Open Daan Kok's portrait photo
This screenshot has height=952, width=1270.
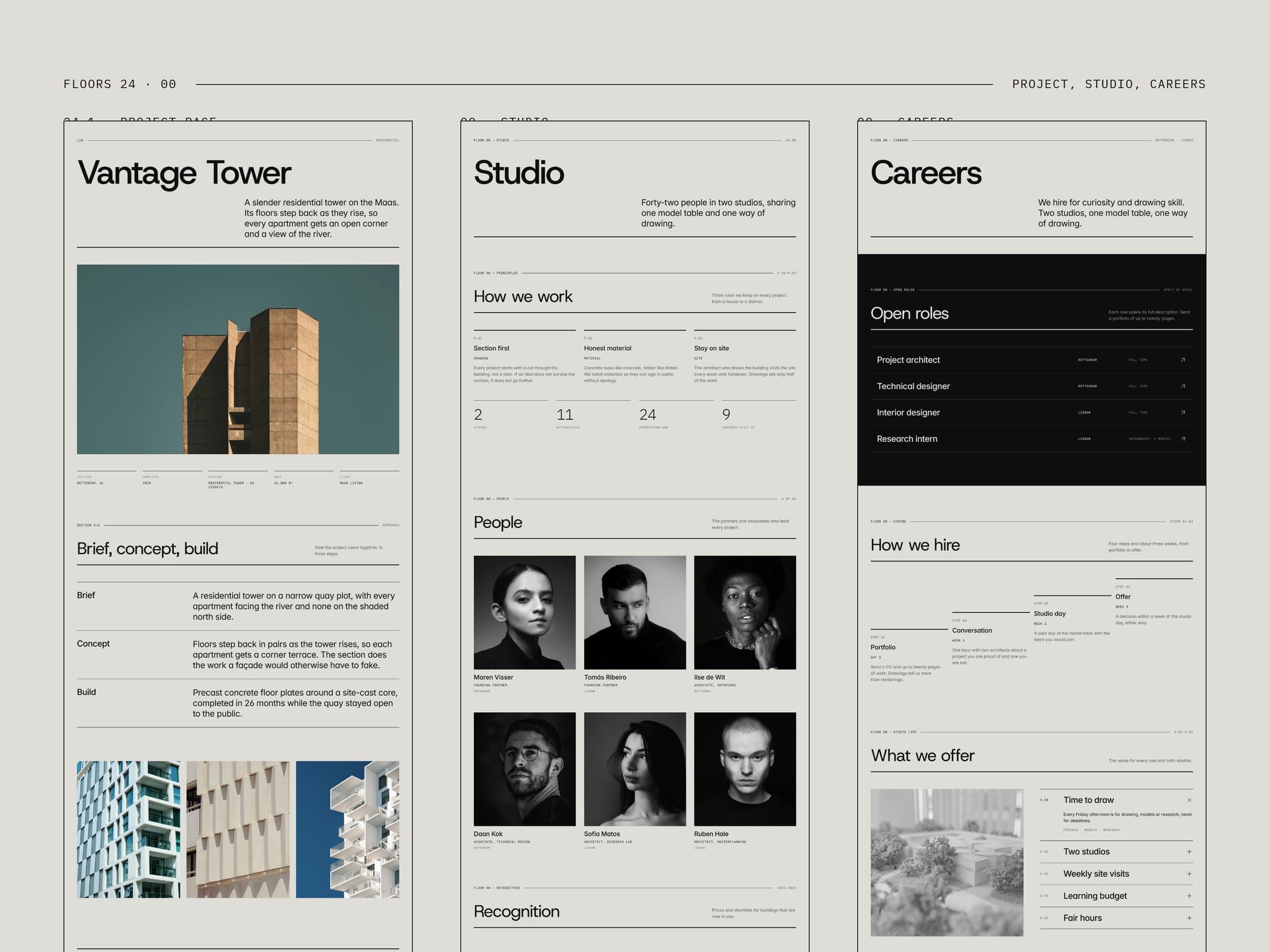coord(525,769)
